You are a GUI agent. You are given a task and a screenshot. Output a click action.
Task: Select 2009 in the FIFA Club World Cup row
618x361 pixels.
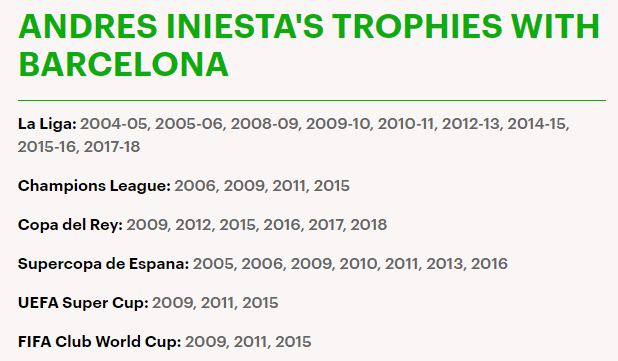[207, 342]
